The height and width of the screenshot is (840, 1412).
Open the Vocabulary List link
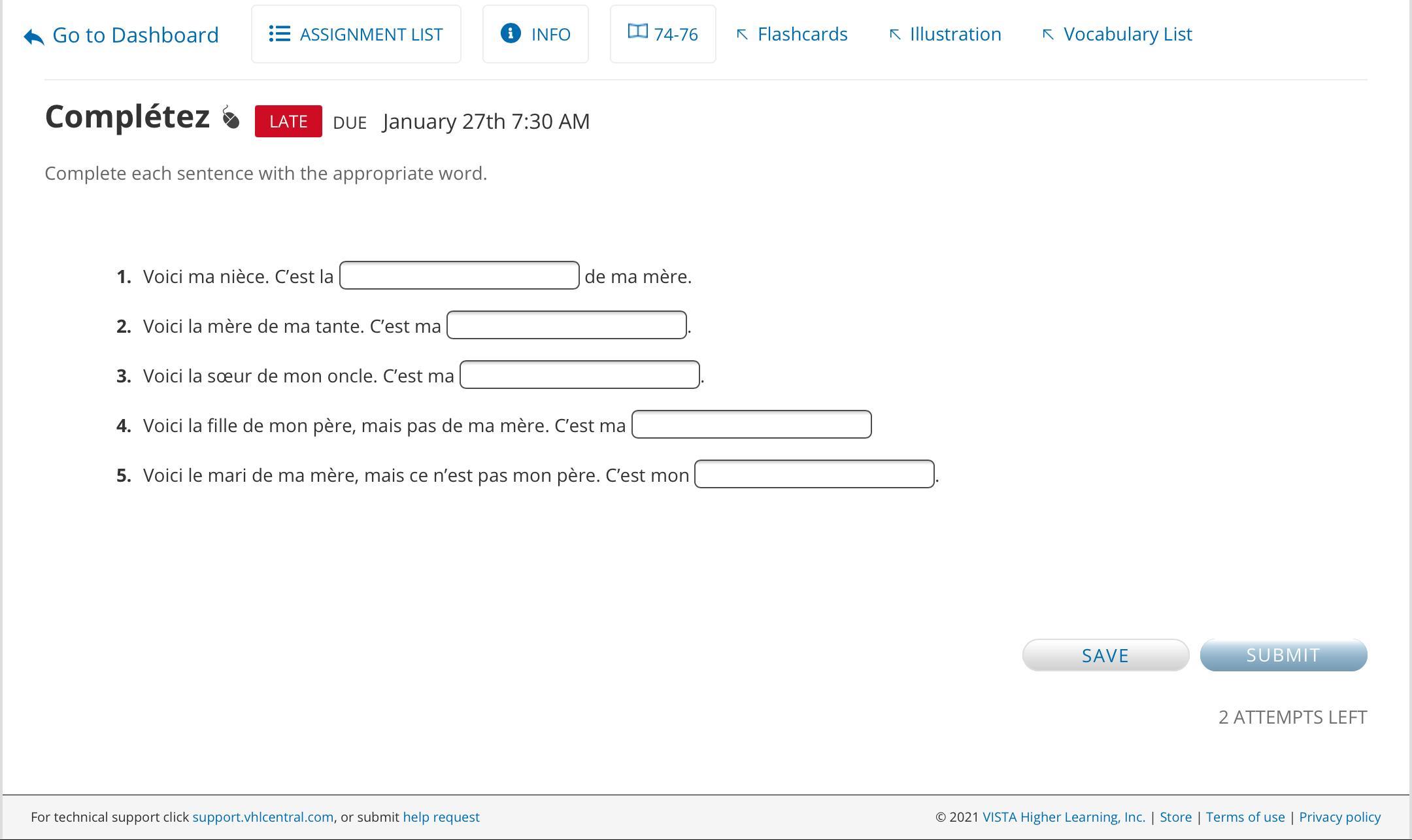1127,34
